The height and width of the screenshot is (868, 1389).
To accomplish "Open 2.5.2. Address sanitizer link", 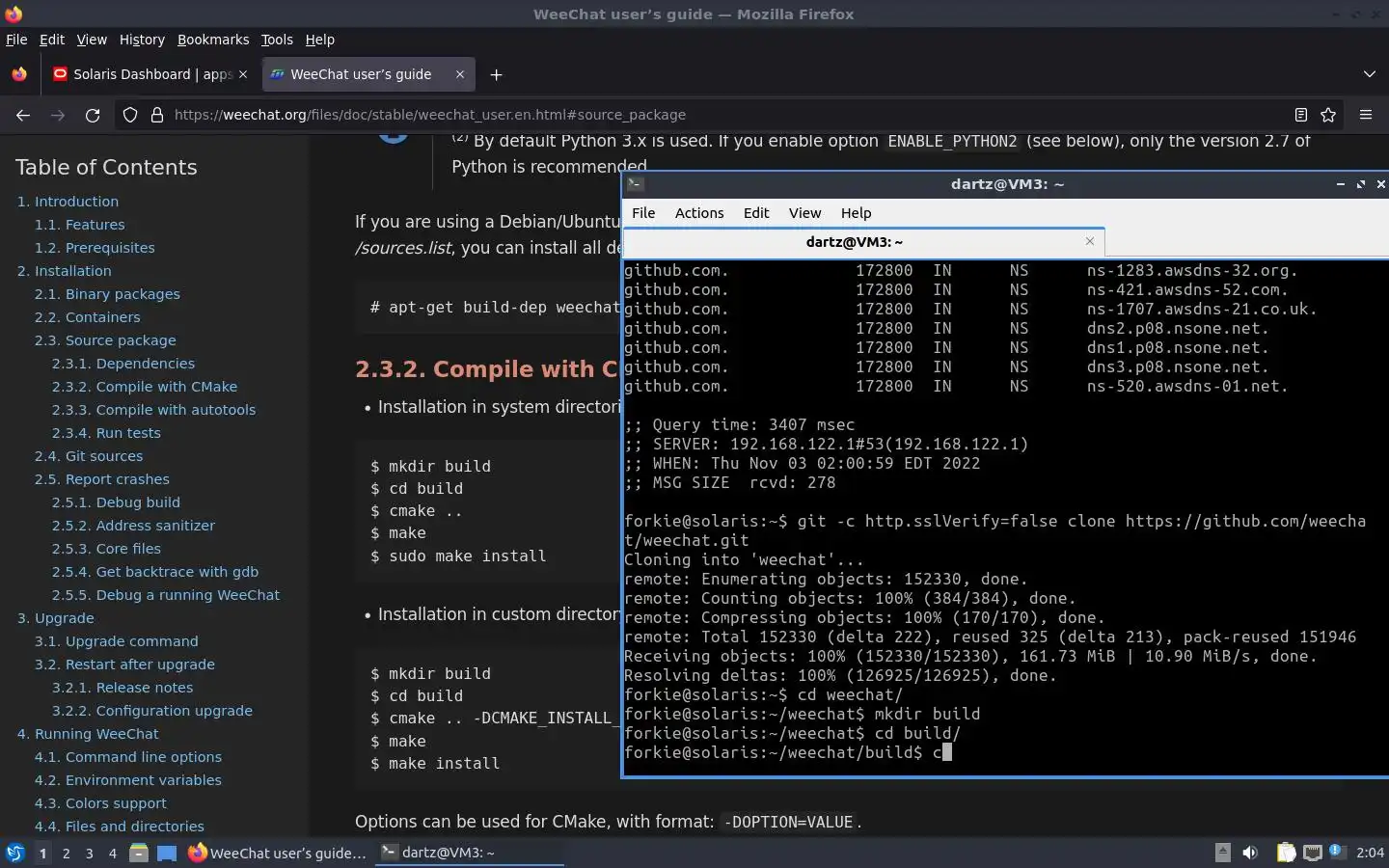I will 133,526.
